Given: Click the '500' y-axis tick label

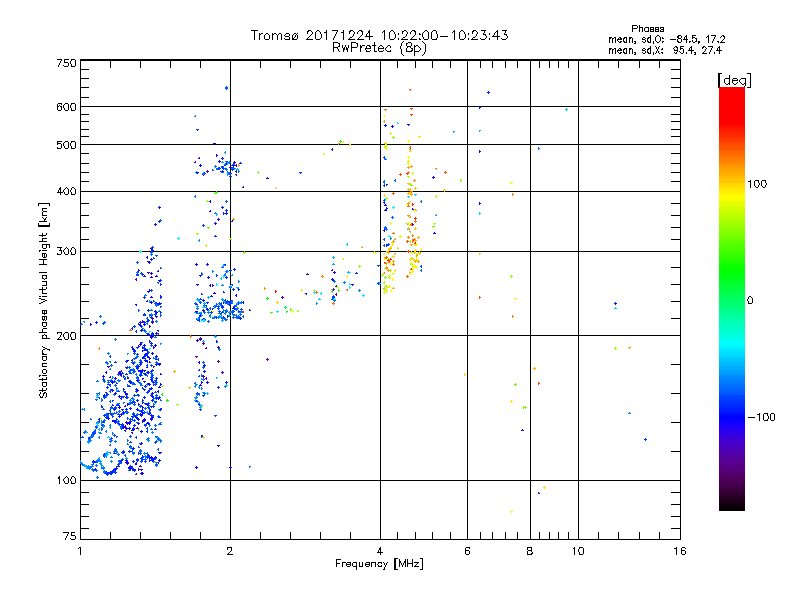Looking at the screenshot, I should 67,145.
